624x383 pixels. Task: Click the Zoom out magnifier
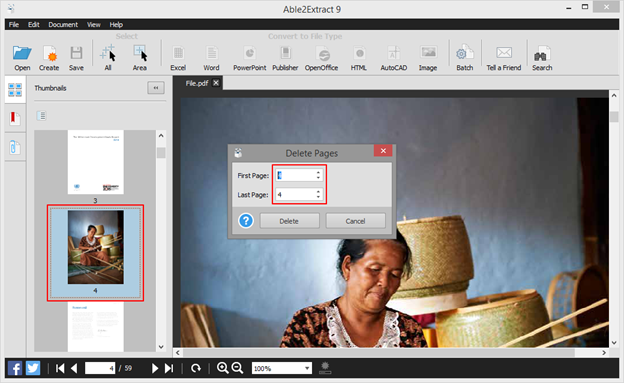coord(238,368)
